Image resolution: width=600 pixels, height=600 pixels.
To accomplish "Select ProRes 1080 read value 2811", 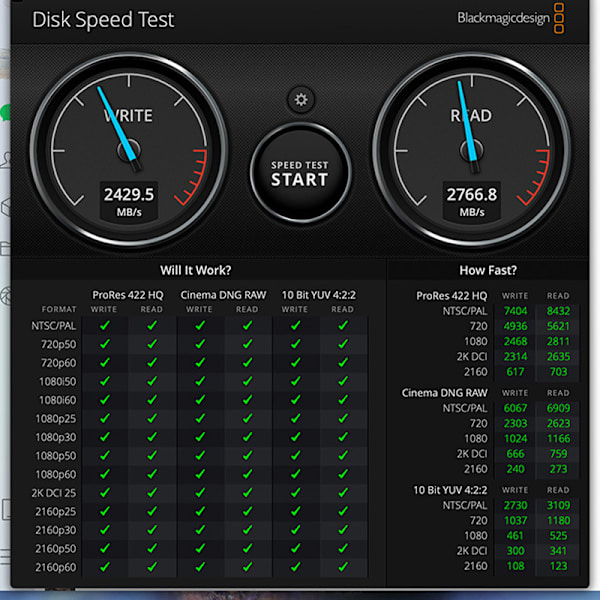I will click(x=558, y=341).
